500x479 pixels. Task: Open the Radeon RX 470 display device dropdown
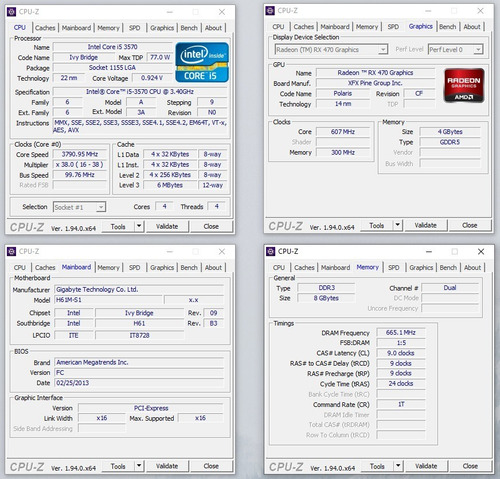click(x=331, y=50)
